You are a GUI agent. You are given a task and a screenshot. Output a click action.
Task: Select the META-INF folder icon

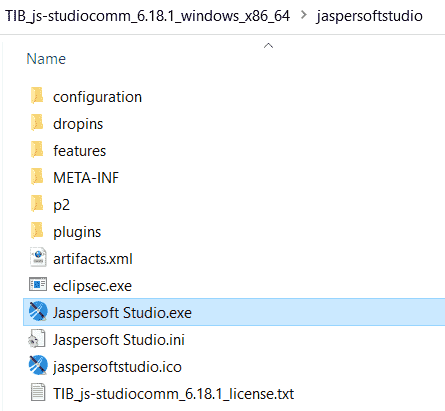(37, 177)
